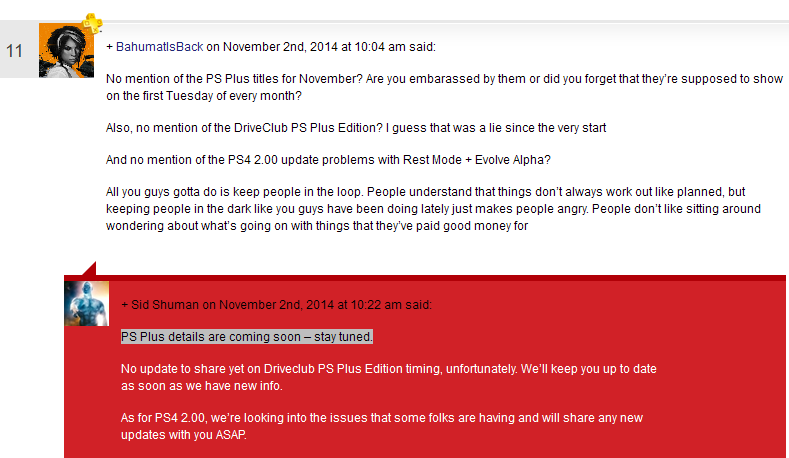Click paragraph starting 'No mention of the PS Plus titles'

[x=444, y=87]
